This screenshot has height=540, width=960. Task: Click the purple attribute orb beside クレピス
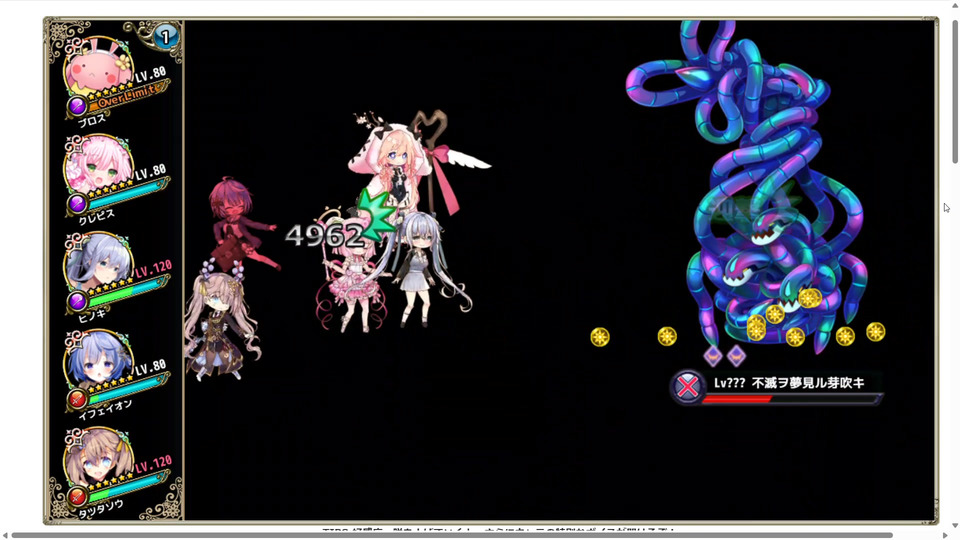77,203
